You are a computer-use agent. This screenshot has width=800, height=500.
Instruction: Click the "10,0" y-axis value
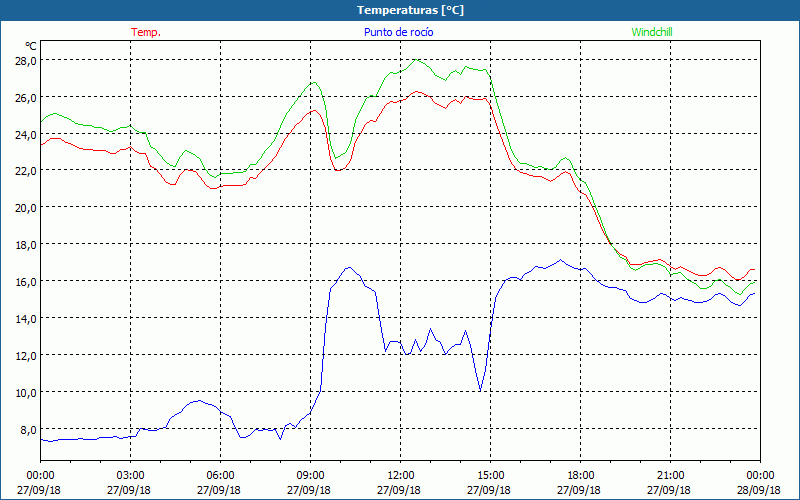[x=25, y=393]
